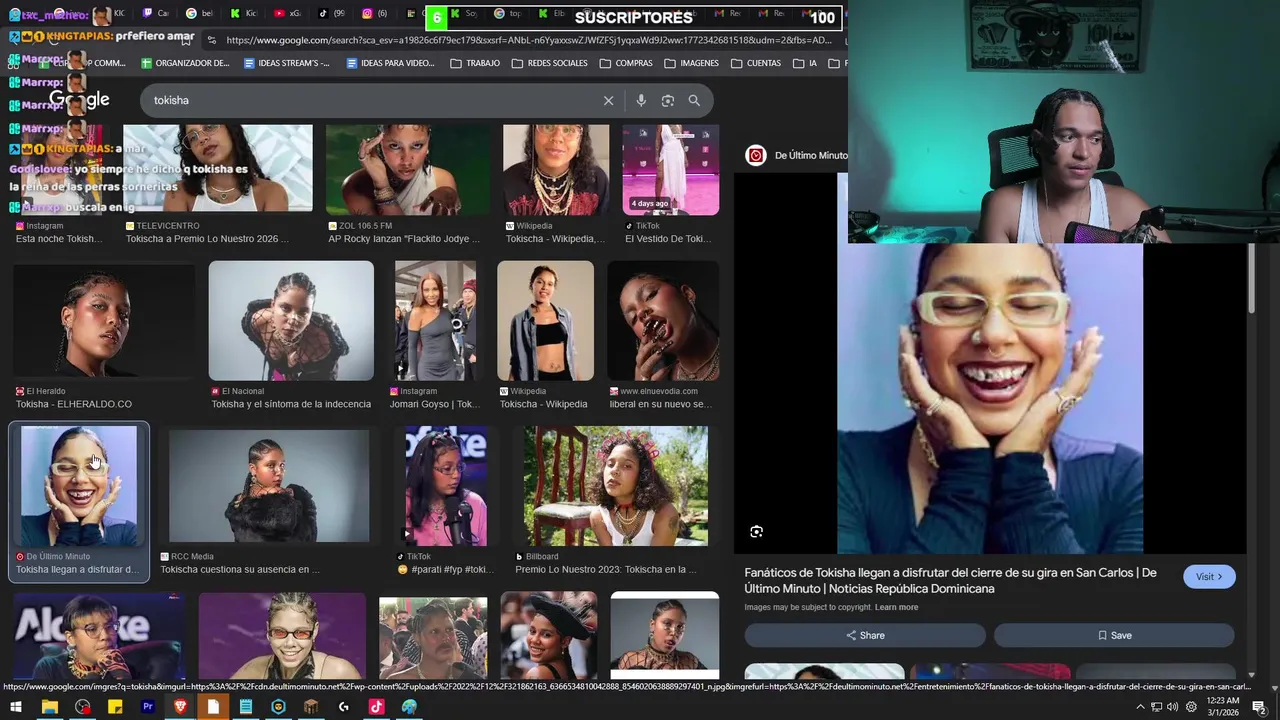Screen dimensions: 1280x720
Task: Open the RCC Media 'cuestiona su ausencia' image
Action: pyautogui.click(x=269, y=487)
